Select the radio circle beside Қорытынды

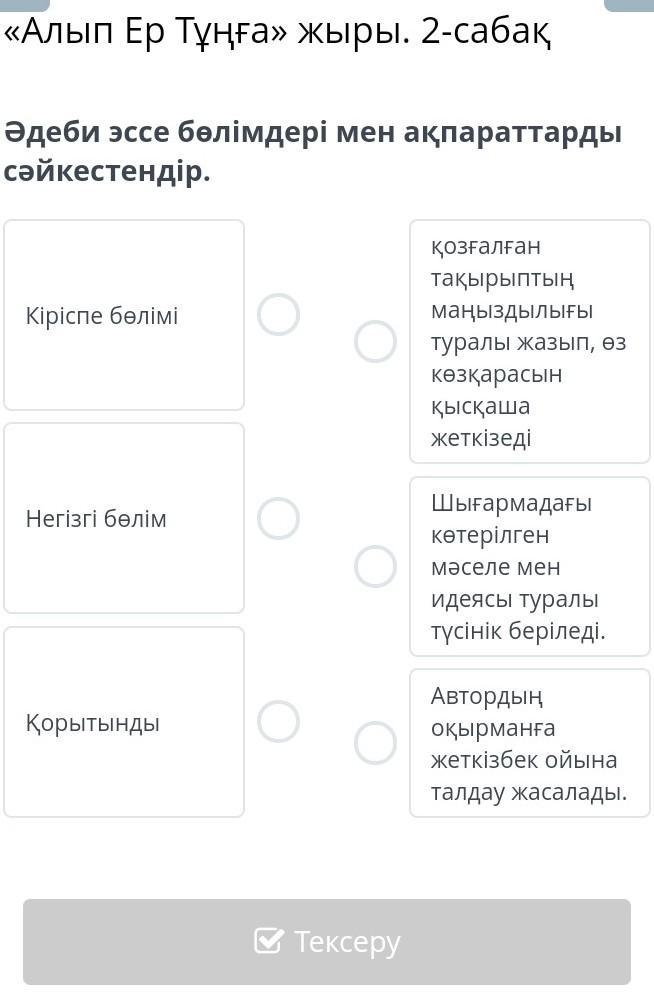click(x=278, y=721)
